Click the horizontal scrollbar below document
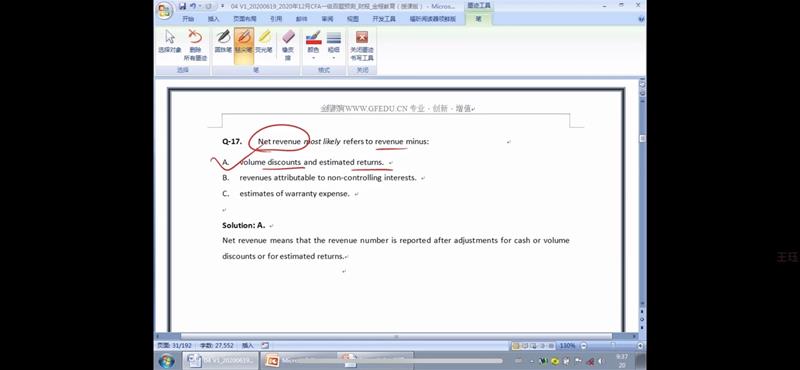 (x=396, y=336)
